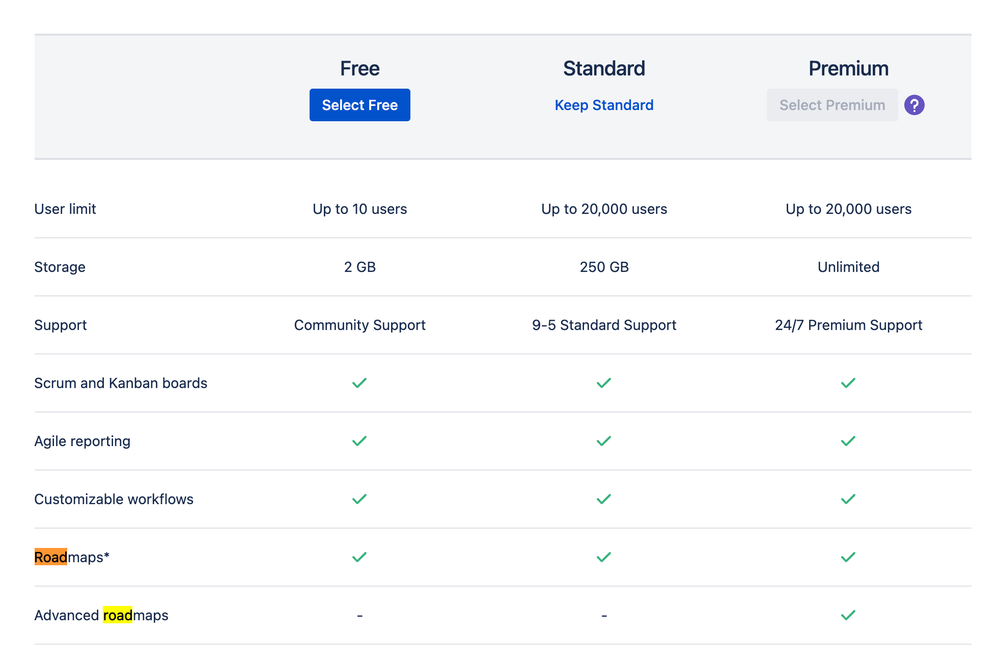
Task: Click Premium plan checkmark for Customizable workflows
Action: 848,499
